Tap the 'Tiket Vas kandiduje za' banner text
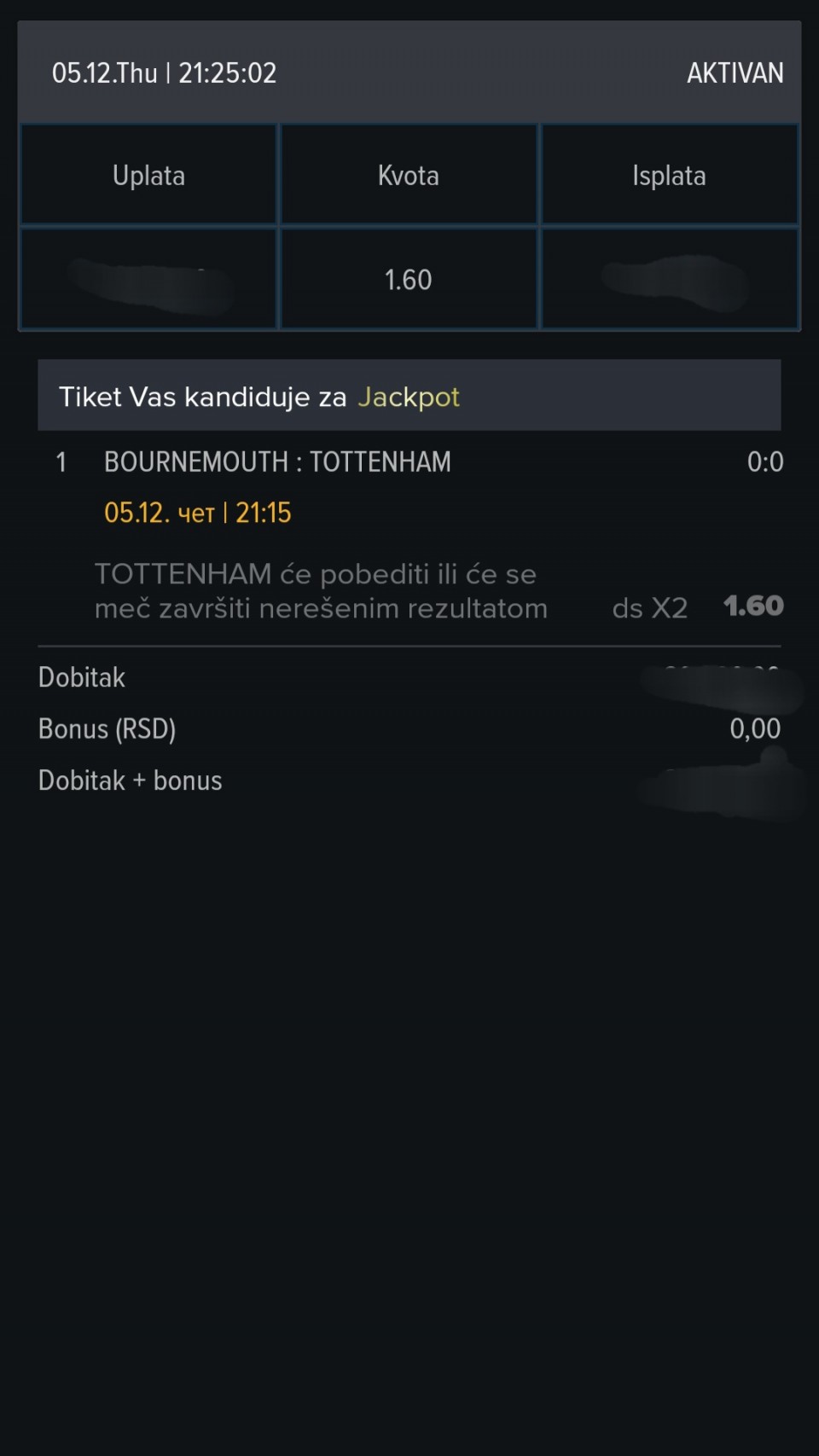Screen dimensions: 819x1456 [x=202, y=397]
